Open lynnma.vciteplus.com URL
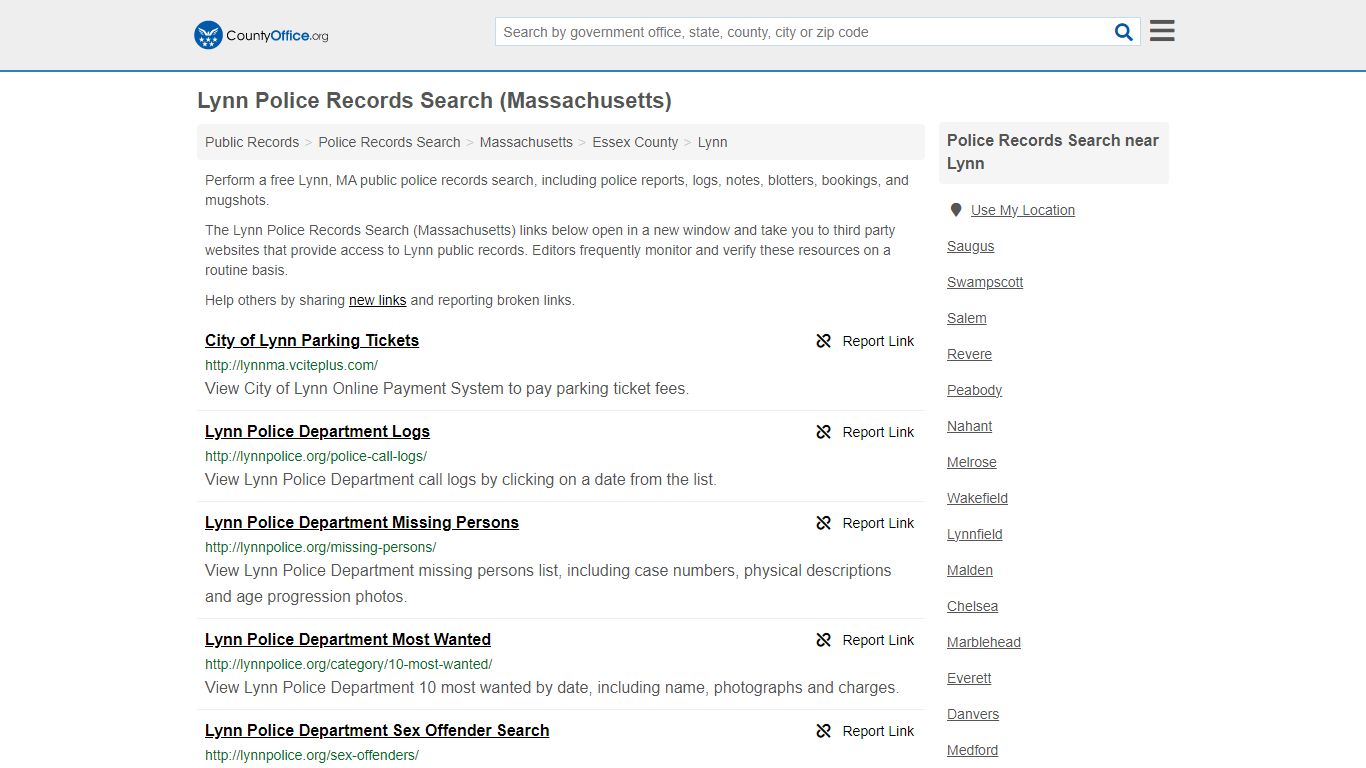1366x768 pixels. tap(291, 365)
